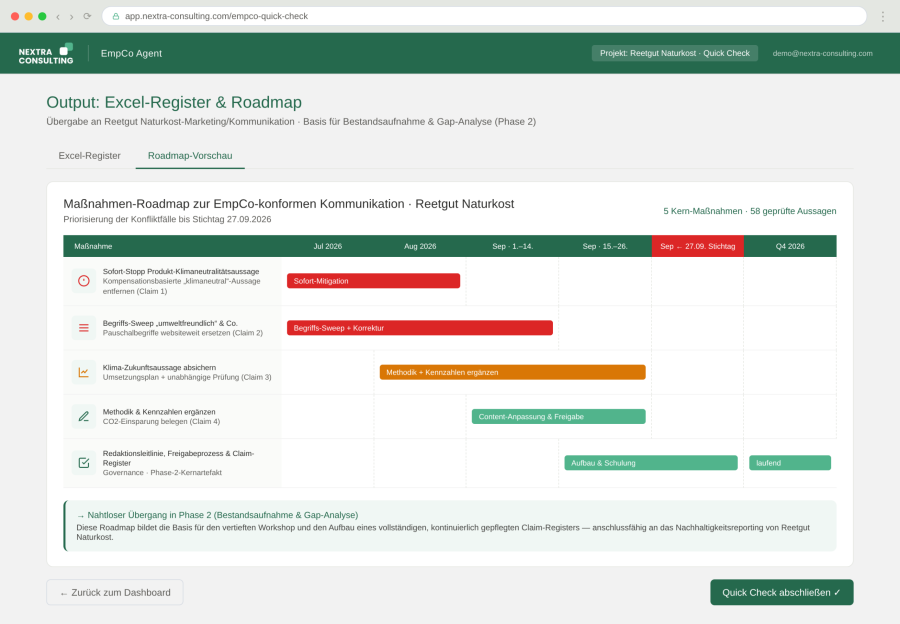Reload the page with the refresh icon
This screenshot has height=624, width=900.
point(87,16)
